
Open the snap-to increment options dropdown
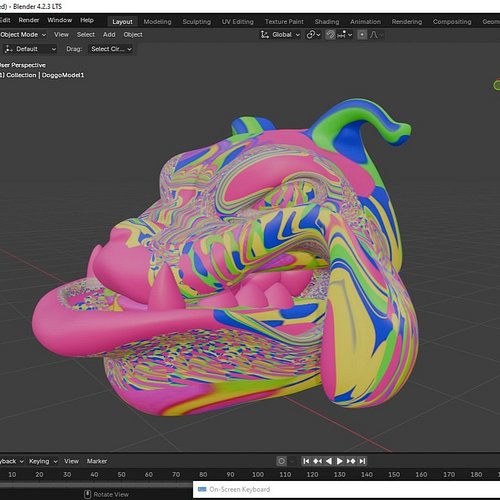pyautogui.click(x=345, y=35)
